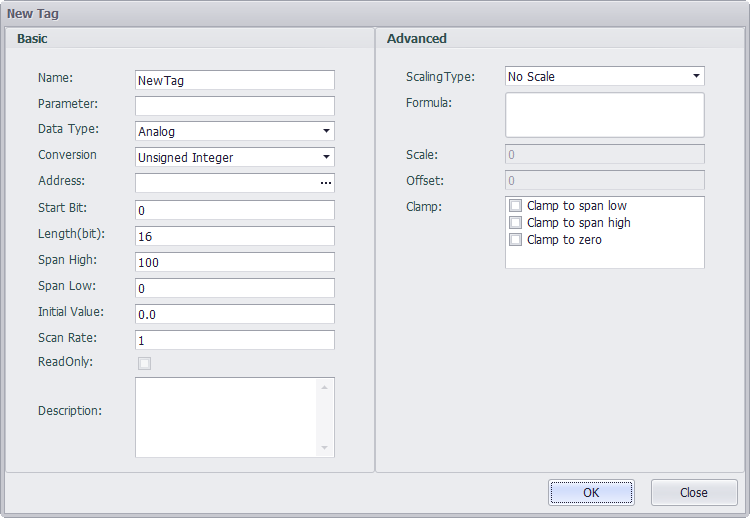Click the Length(bit) input box
This screenshot has width=750, height=518.
click(x=234, y=236)
